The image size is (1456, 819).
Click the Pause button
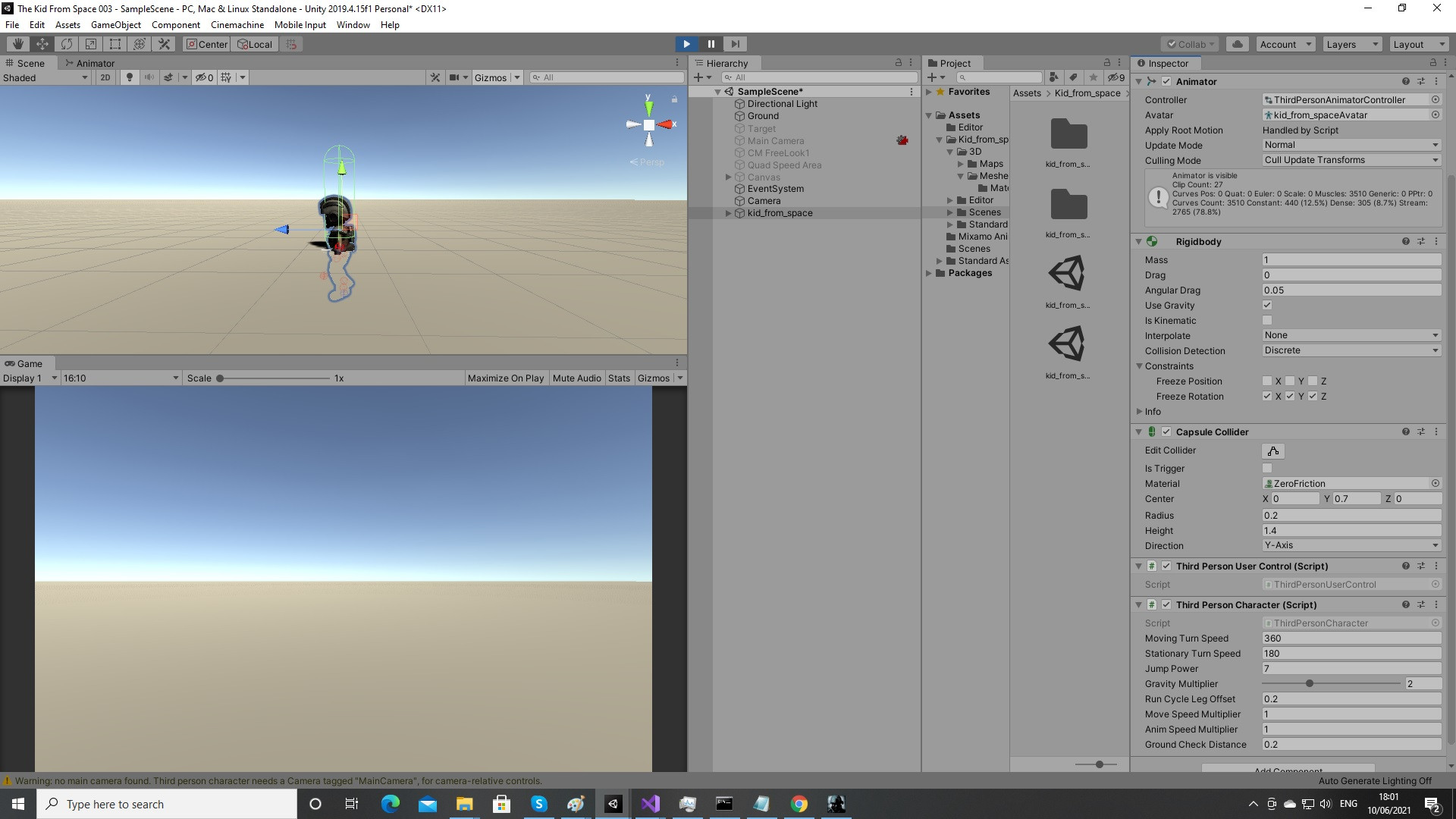711,44
